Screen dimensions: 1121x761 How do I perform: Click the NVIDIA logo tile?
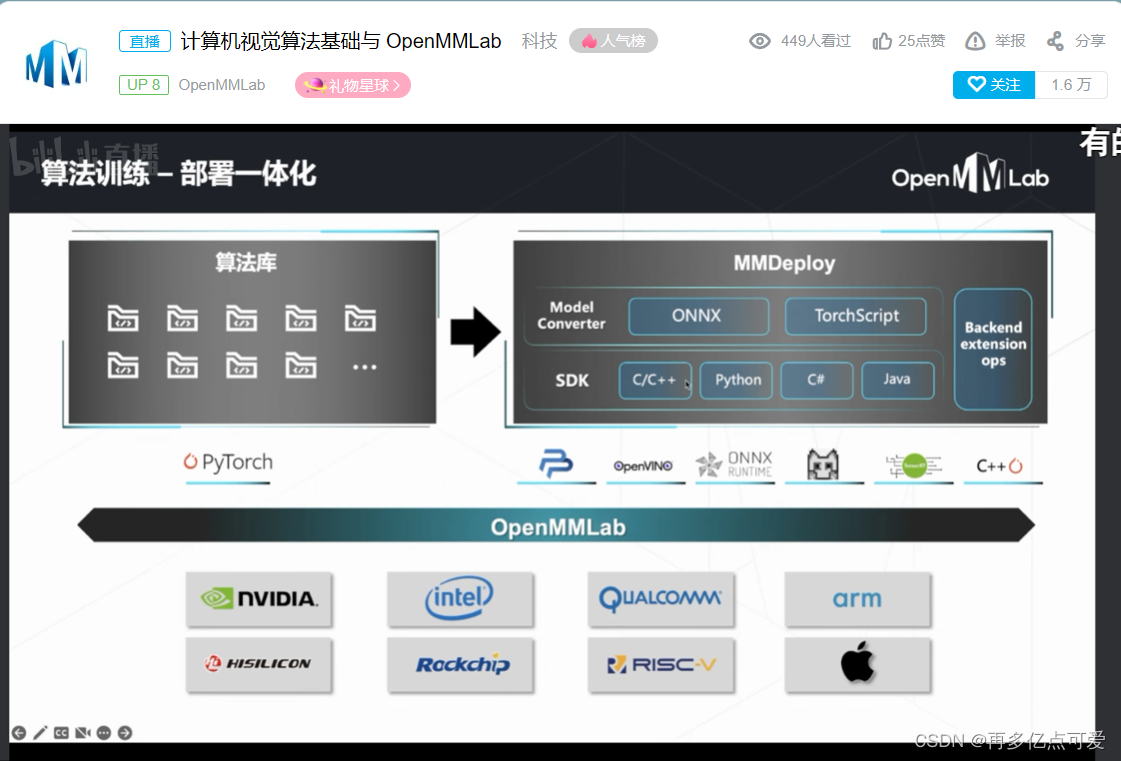(x=259, y=599)
